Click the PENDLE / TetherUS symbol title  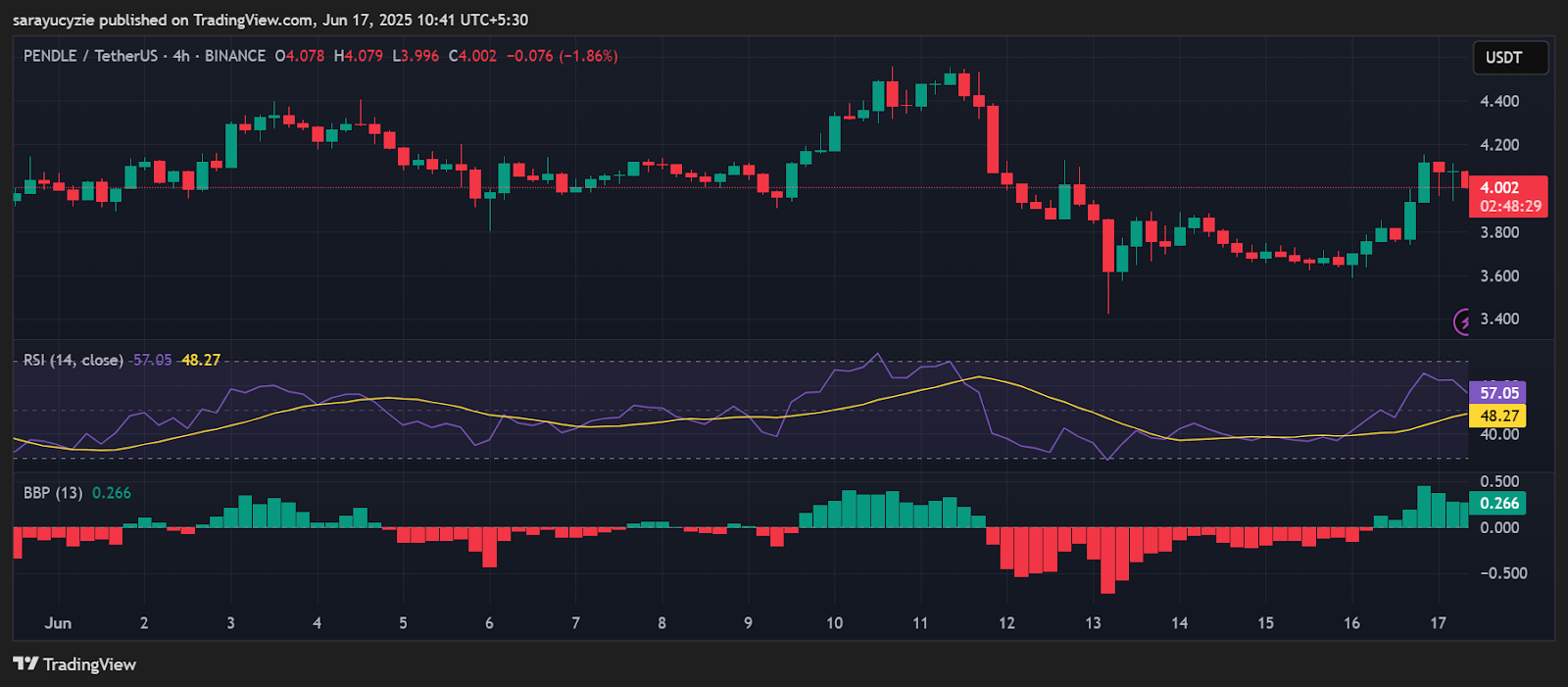90,56
